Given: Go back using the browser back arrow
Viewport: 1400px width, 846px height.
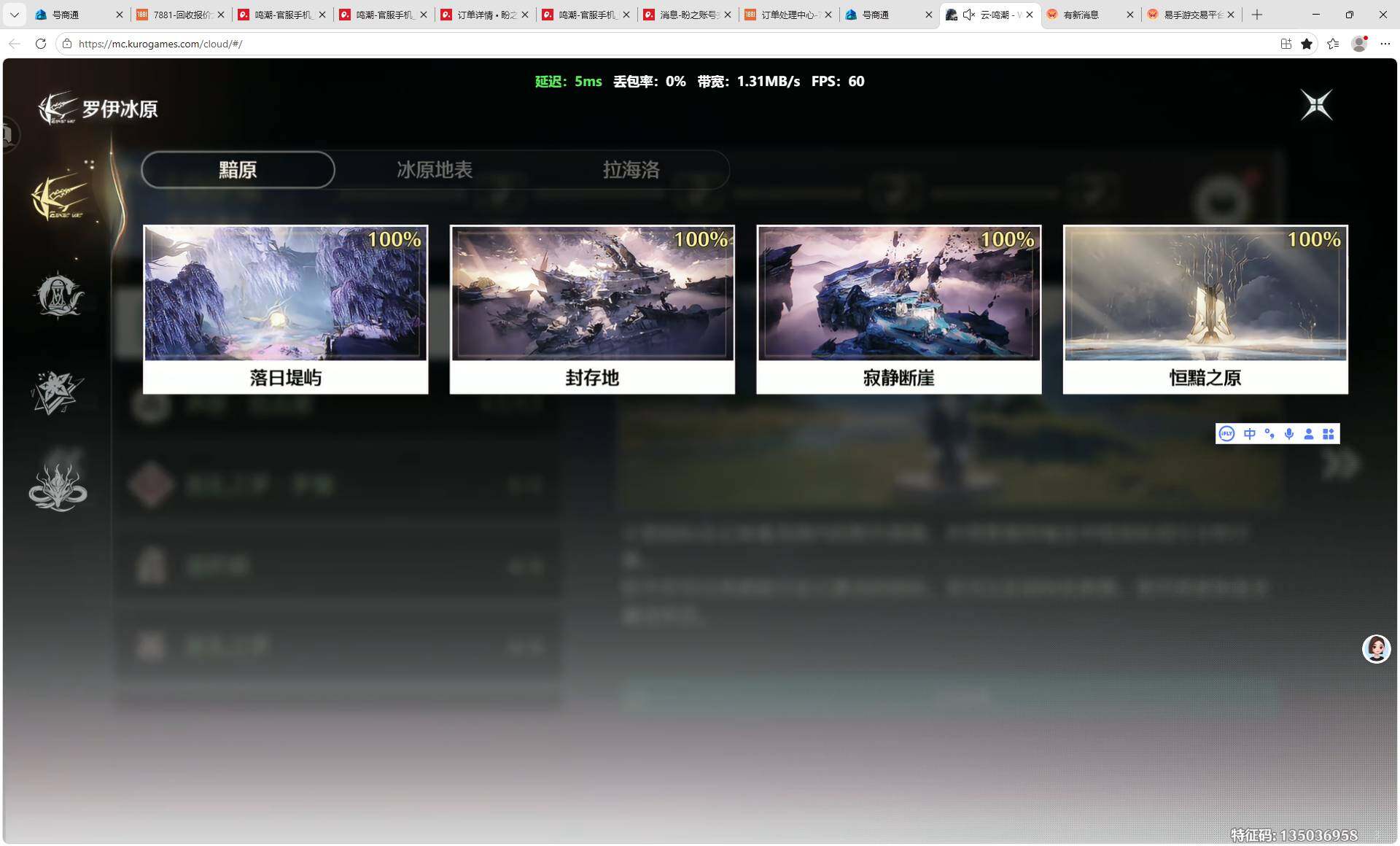Looking at the screenshot, I should point(15,44).
